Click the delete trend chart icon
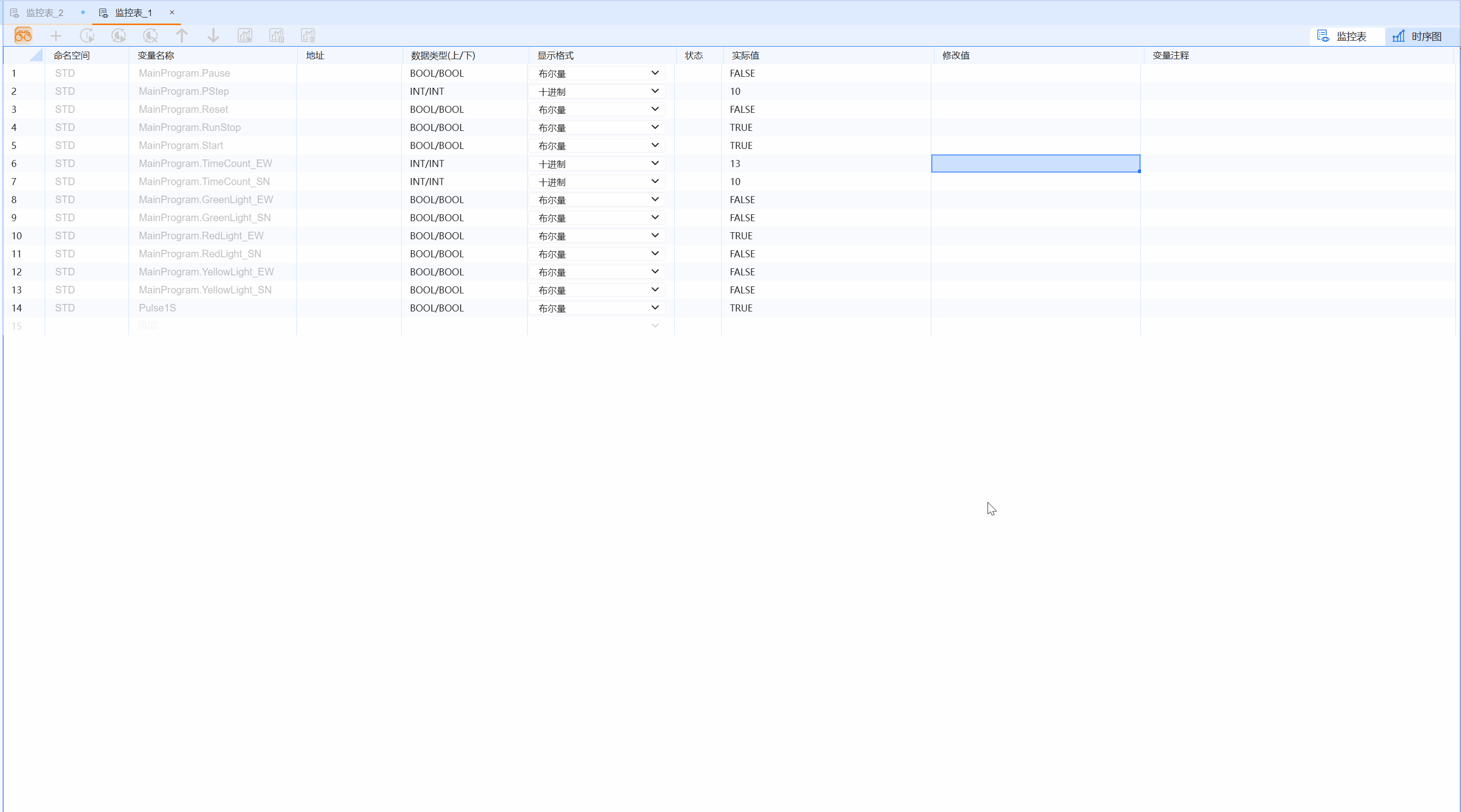1461x812 pixels. click(308, 36)
